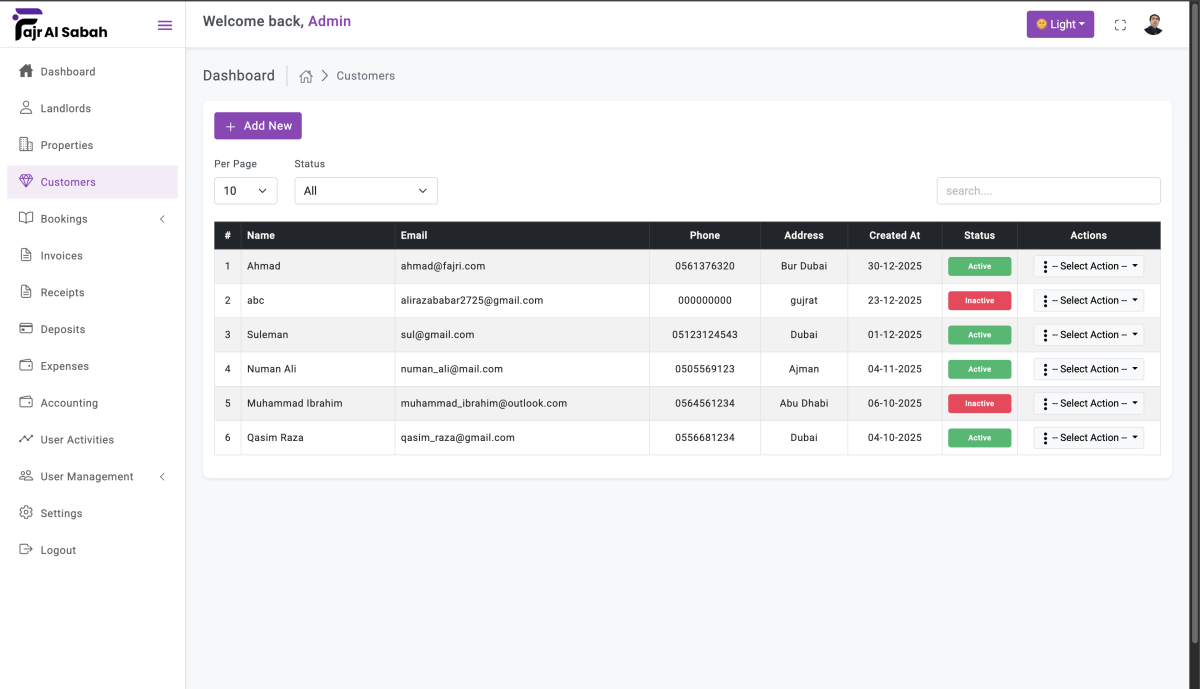Open the admin profile avatar

point(1153,25)
